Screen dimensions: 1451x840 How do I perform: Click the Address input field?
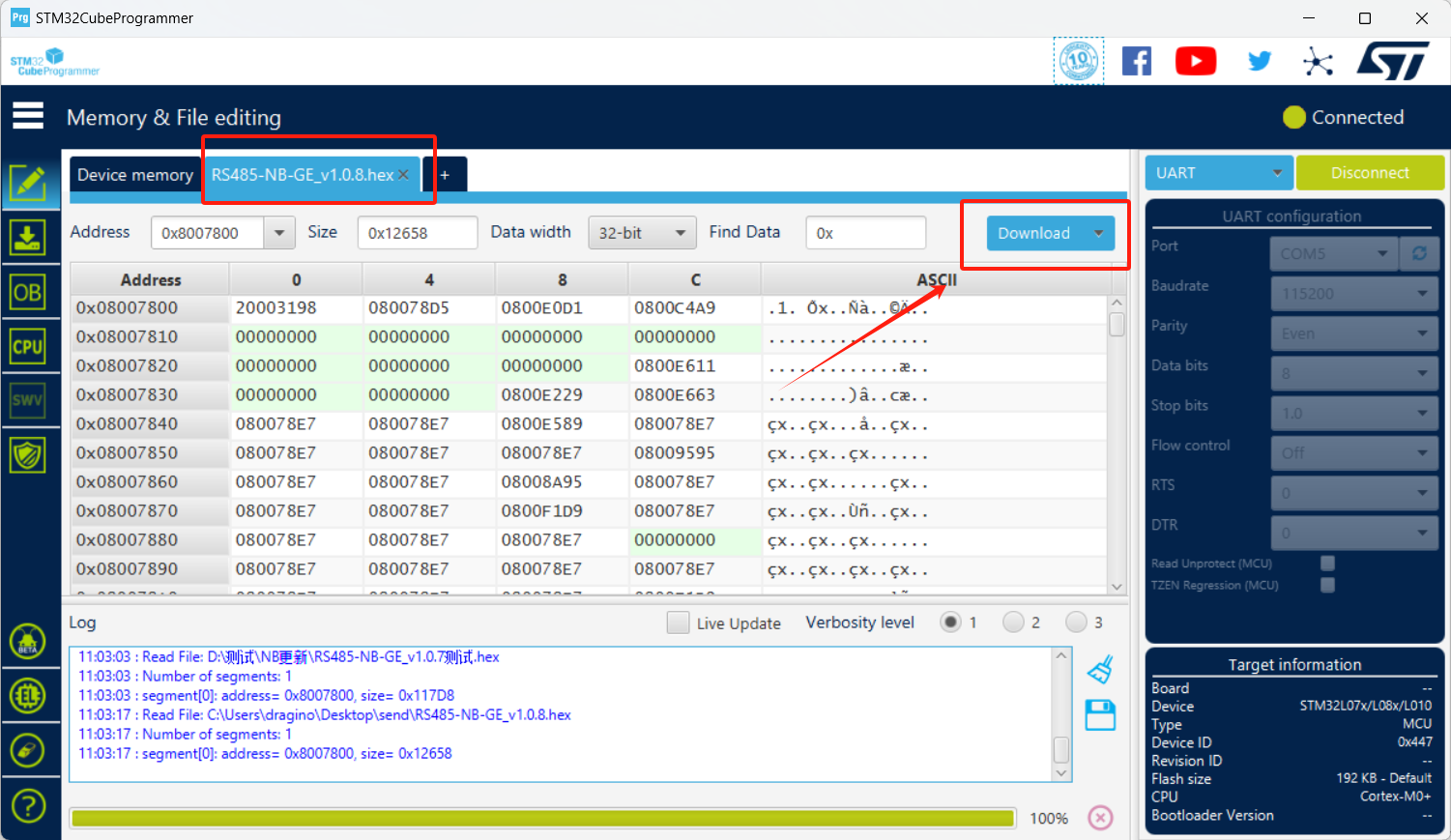point(208,233)
